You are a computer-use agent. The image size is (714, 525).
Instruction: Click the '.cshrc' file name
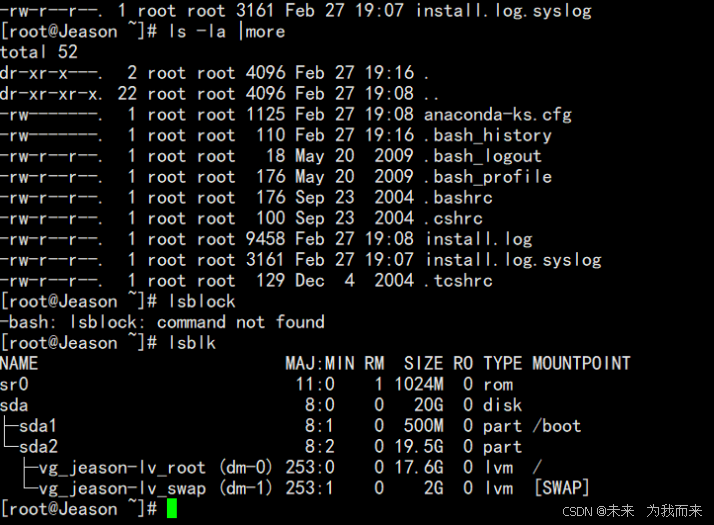453,219
